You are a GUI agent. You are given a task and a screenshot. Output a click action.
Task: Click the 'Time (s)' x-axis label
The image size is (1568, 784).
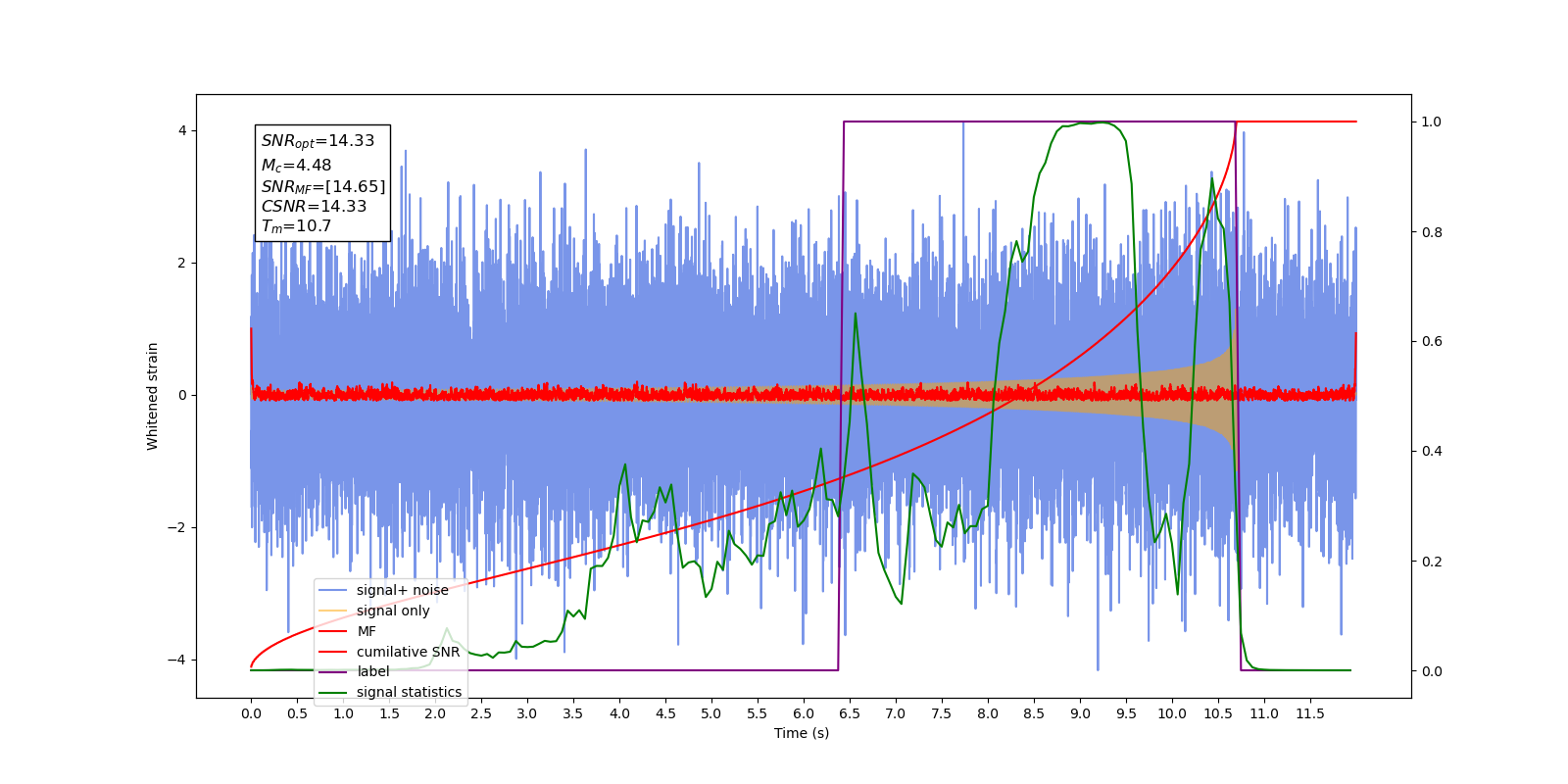coord(802,733)
